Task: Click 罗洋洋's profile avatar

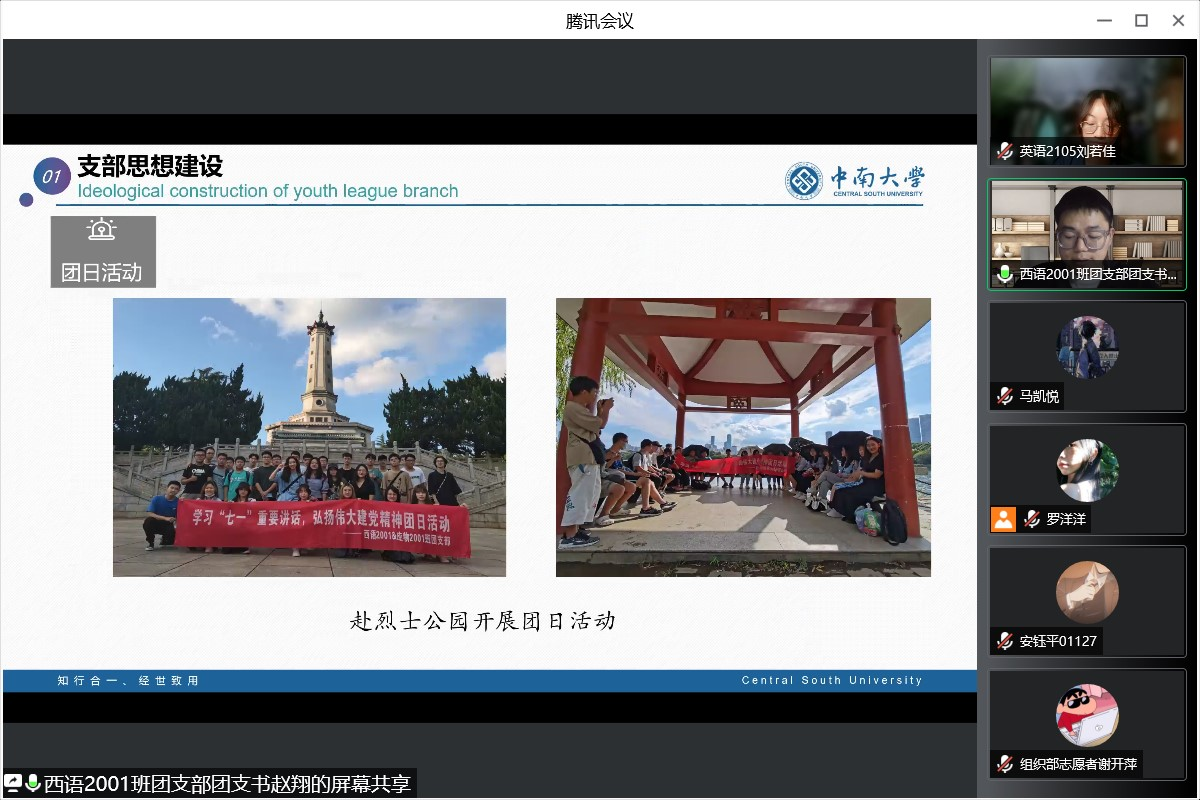Action: [1087, 470]
